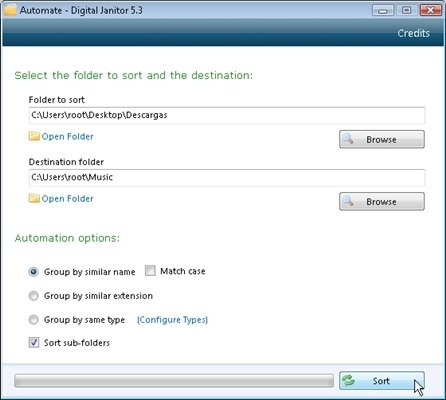Screen dimensions: 446x400
Task: Minimize the Digital Janitor window
Action: pos(383,10)
